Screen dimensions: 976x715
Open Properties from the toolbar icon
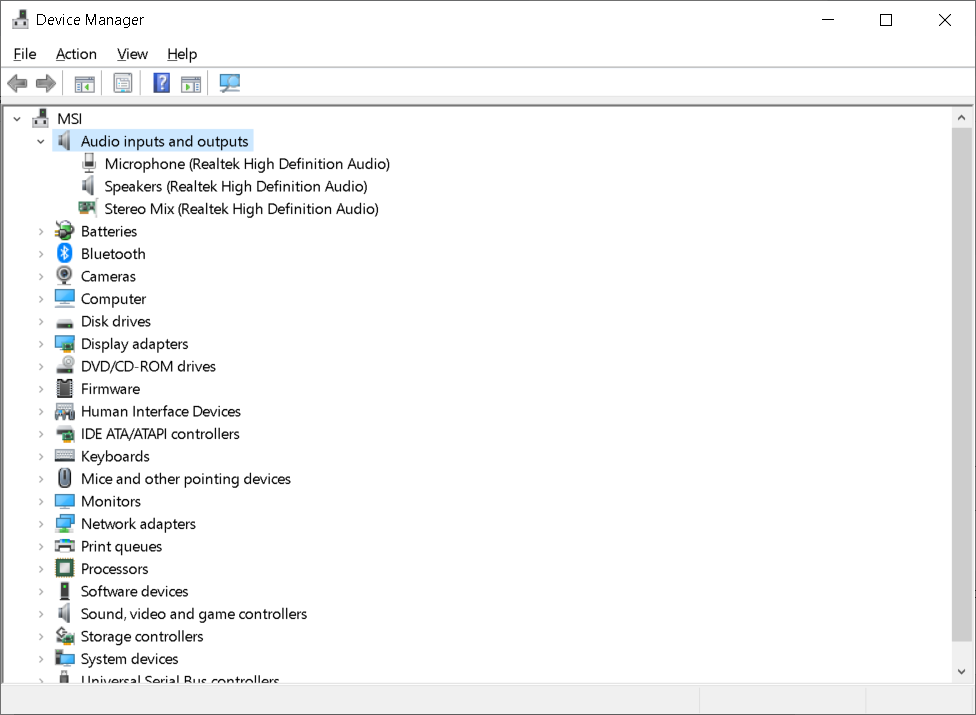123,83
